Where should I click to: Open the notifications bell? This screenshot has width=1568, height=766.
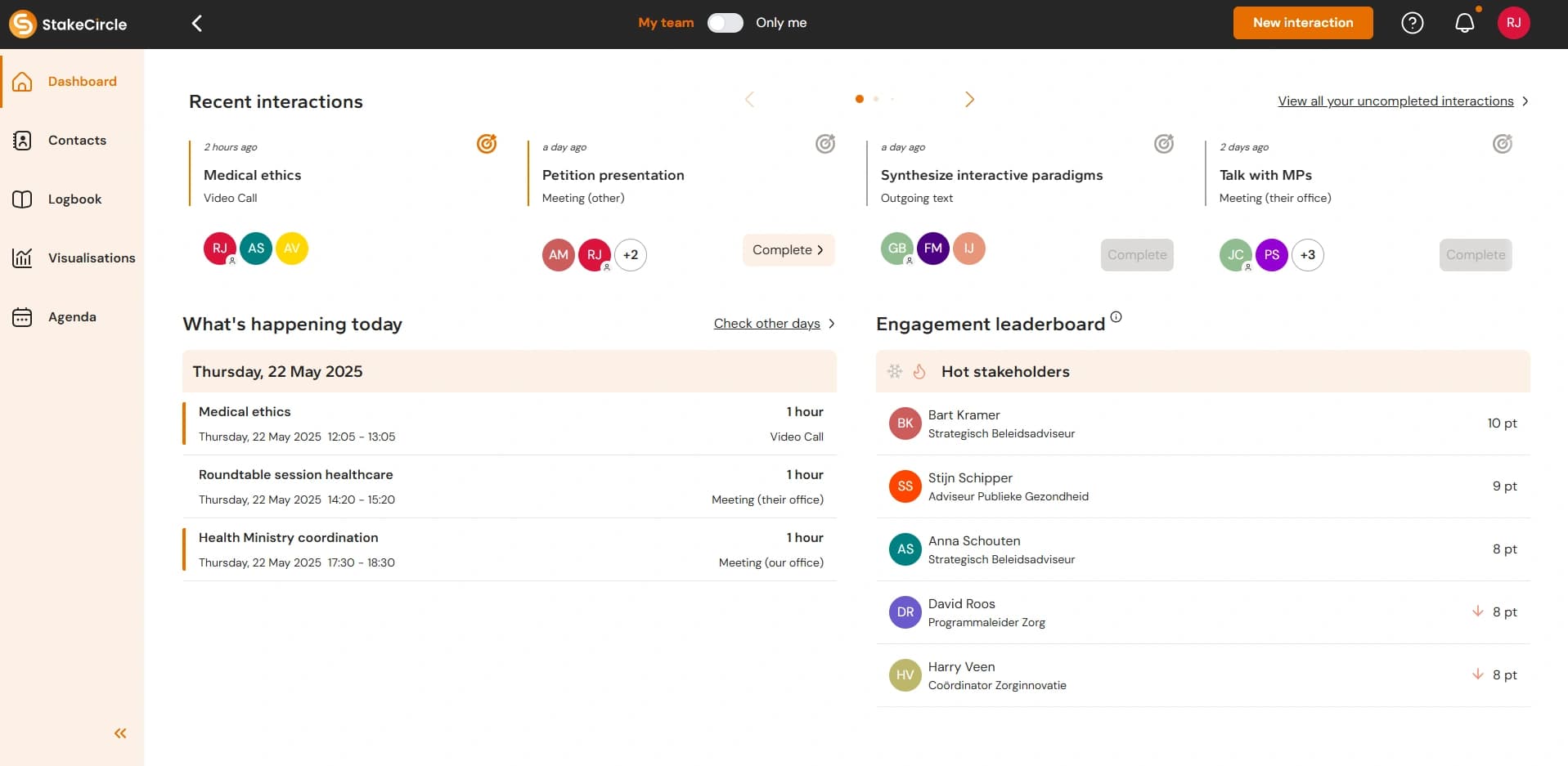[x=1464, y=23]
